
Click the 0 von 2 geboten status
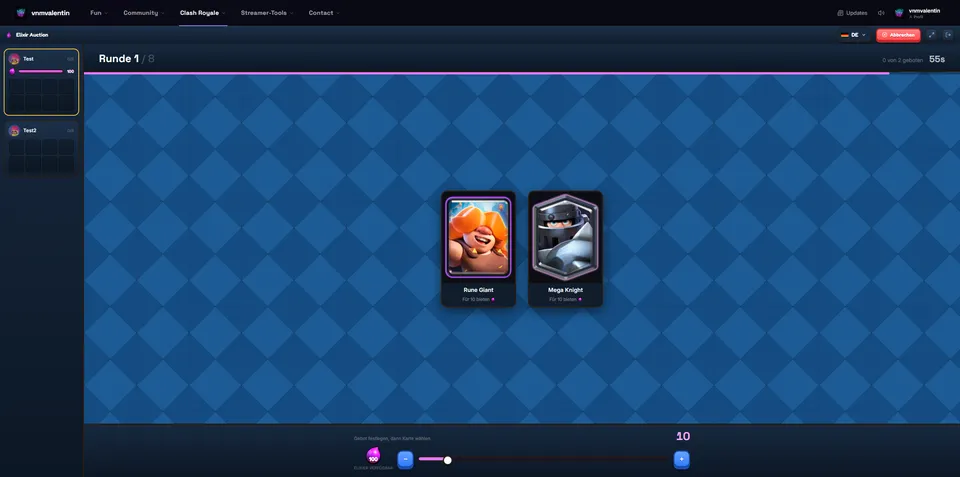click(x=902, y=60)
